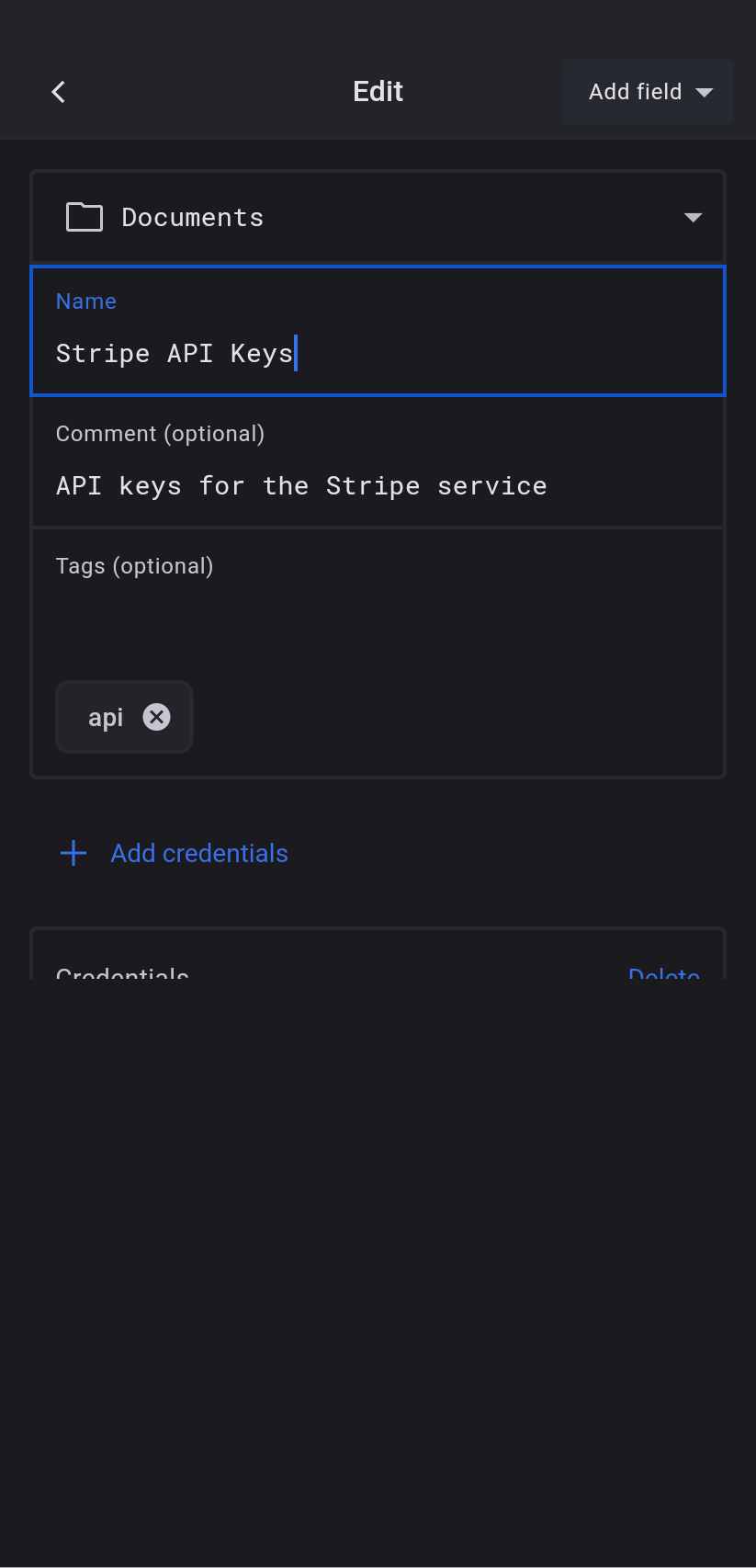Click the folder icon beside Documents
This screenshot has width=756, height=1568.
[x=85, y=218]
